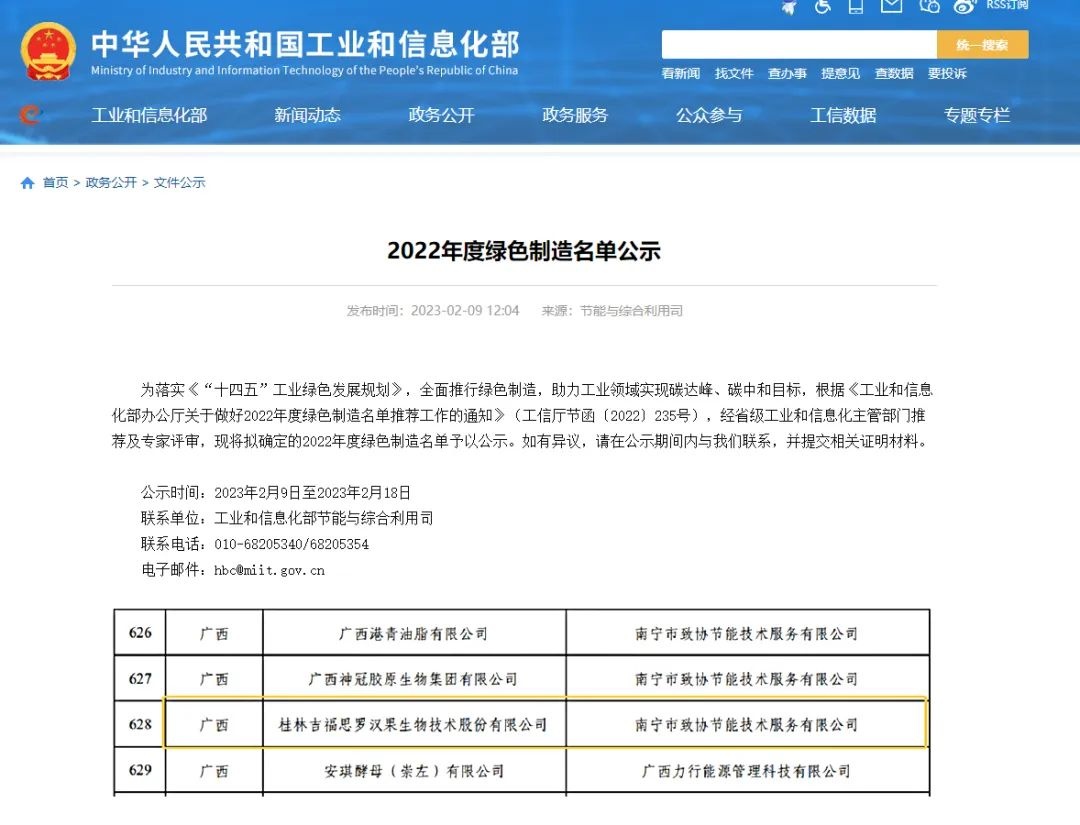Click the 广西 province cell in row 629
This screenshot has height=825, width=1080.
click(x=214, y=771)
